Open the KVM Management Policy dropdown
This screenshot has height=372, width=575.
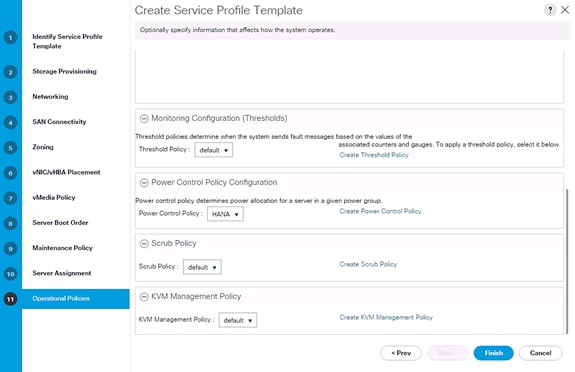(x=238, y=320)
